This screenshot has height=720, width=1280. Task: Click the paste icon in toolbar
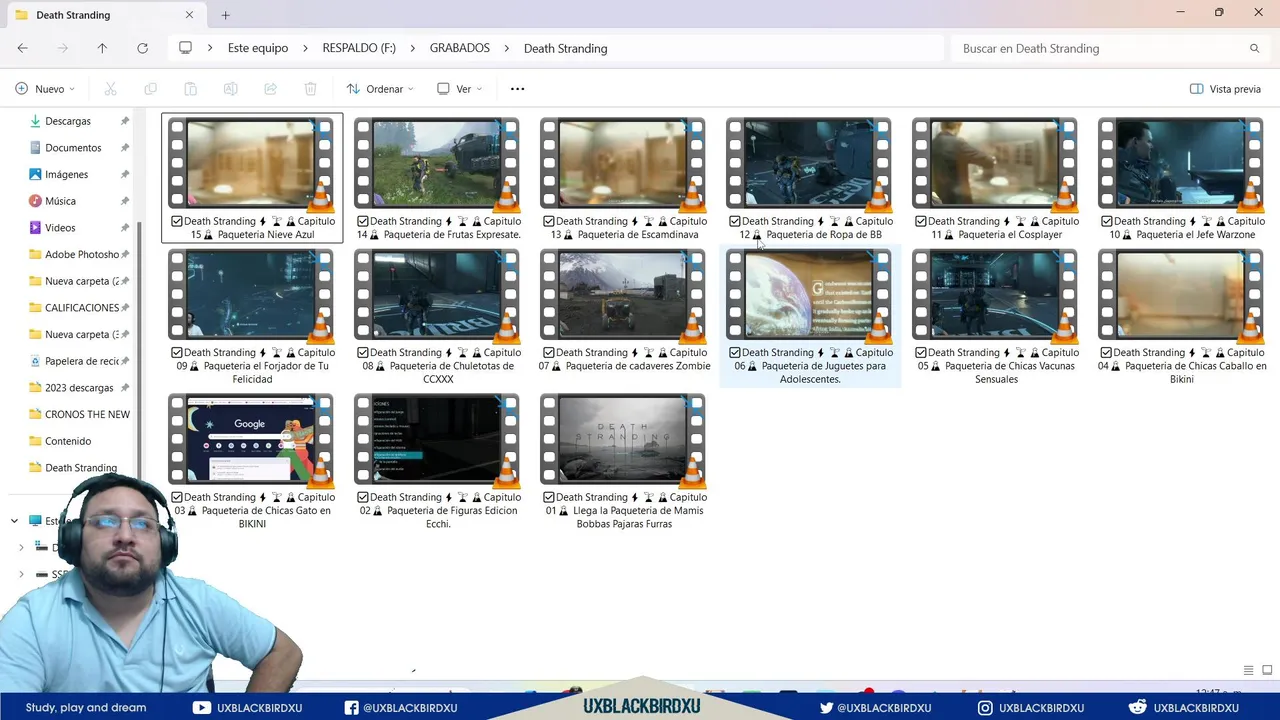[190, 89]
